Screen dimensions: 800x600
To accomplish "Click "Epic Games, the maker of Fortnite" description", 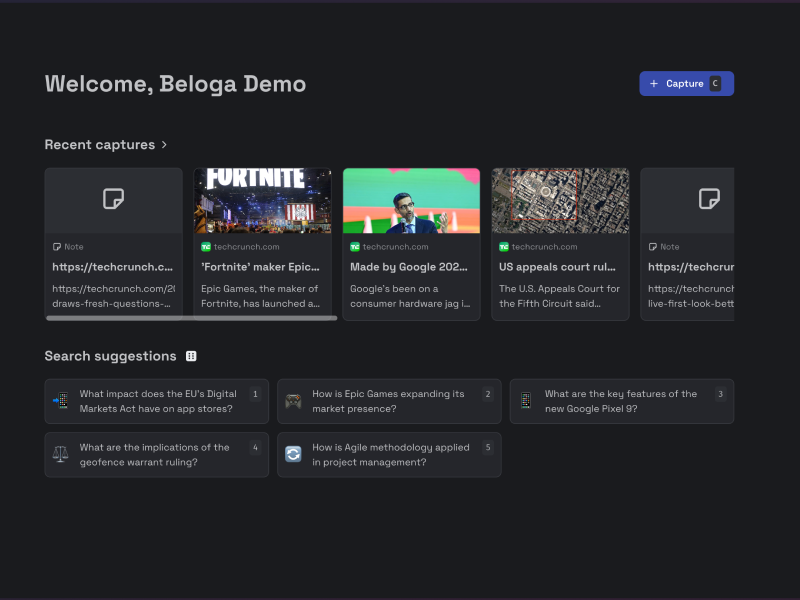I will coord(260,296).
